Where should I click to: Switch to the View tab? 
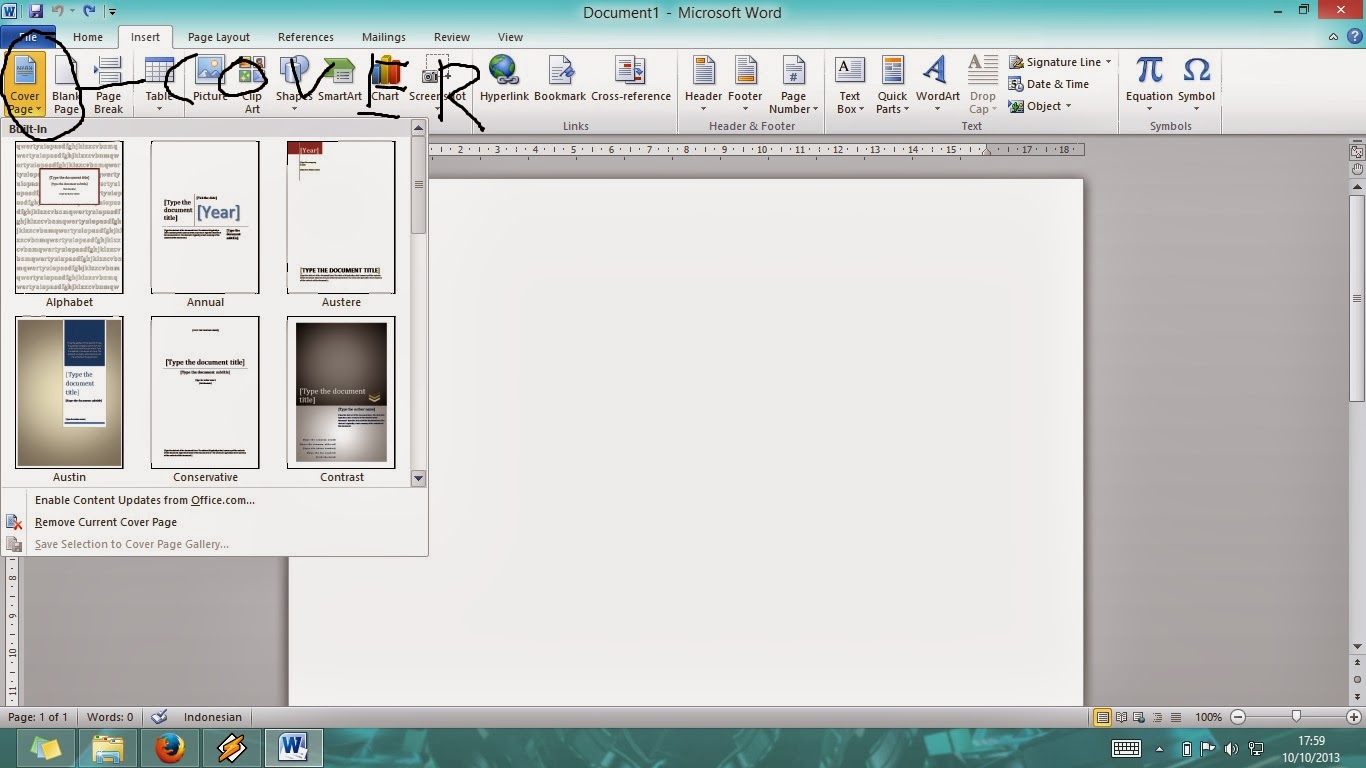pyautogui.click(x=510, y=37)
